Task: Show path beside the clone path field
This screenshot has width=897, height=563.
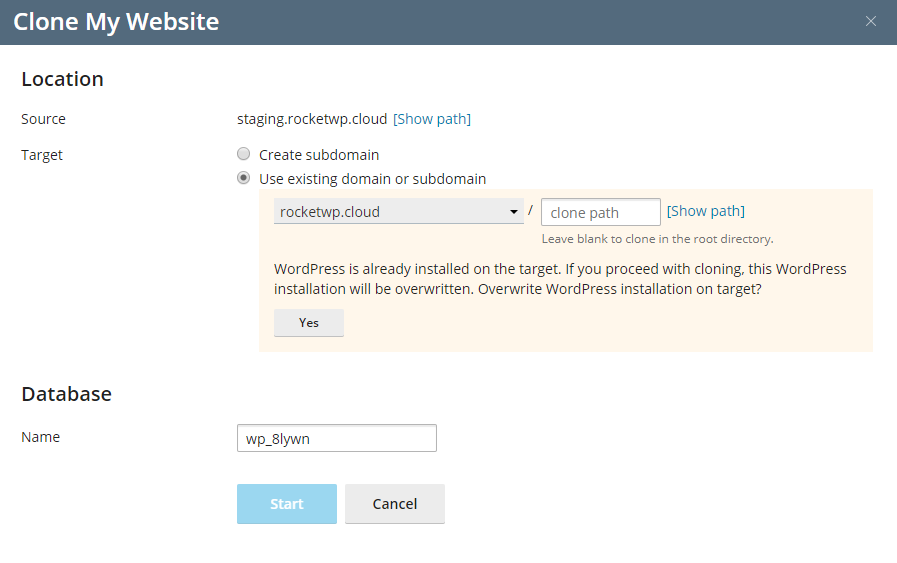Action: coord(705,211)
